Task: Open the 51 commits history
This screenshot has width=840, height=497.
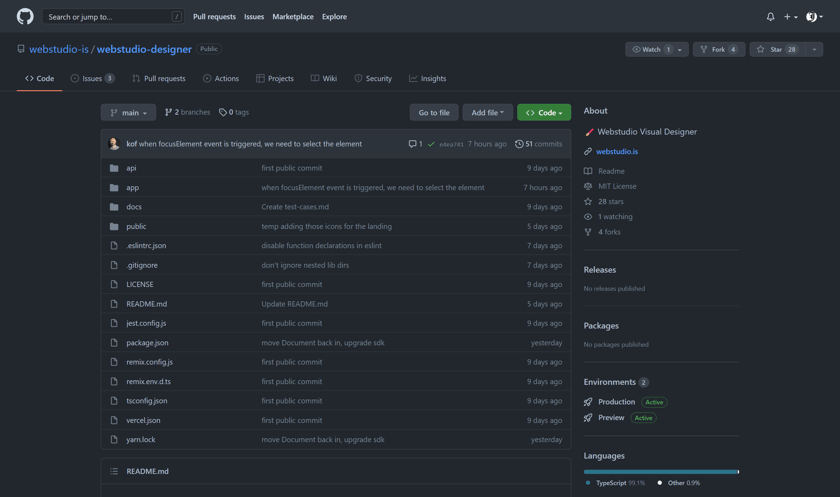Action: [x=538, y=144]
